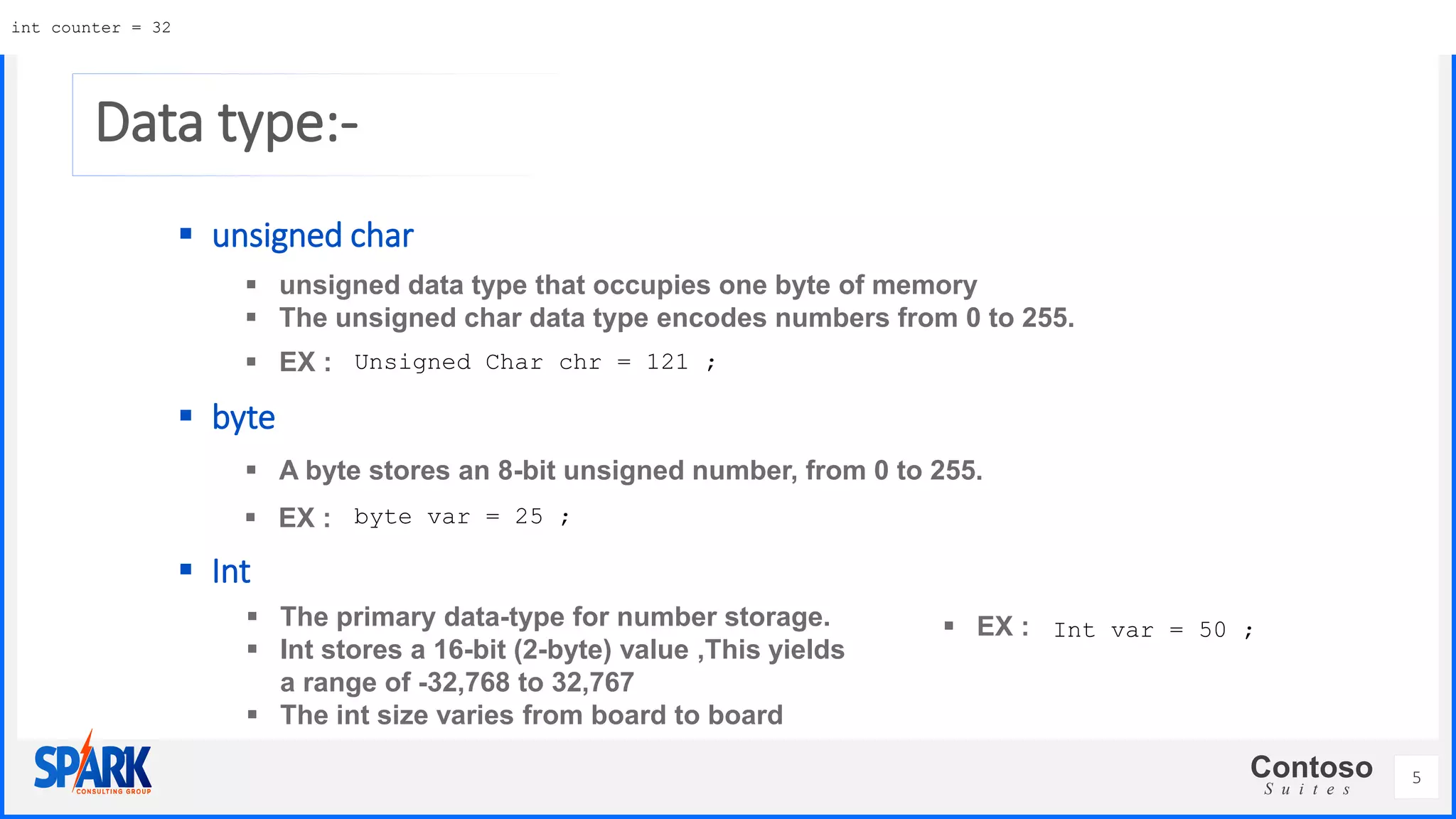Viewport: 1456px width, 819px height.
Task: Select the 'Int' heading text
Action: pyautogui.click(x=231, y=571)
